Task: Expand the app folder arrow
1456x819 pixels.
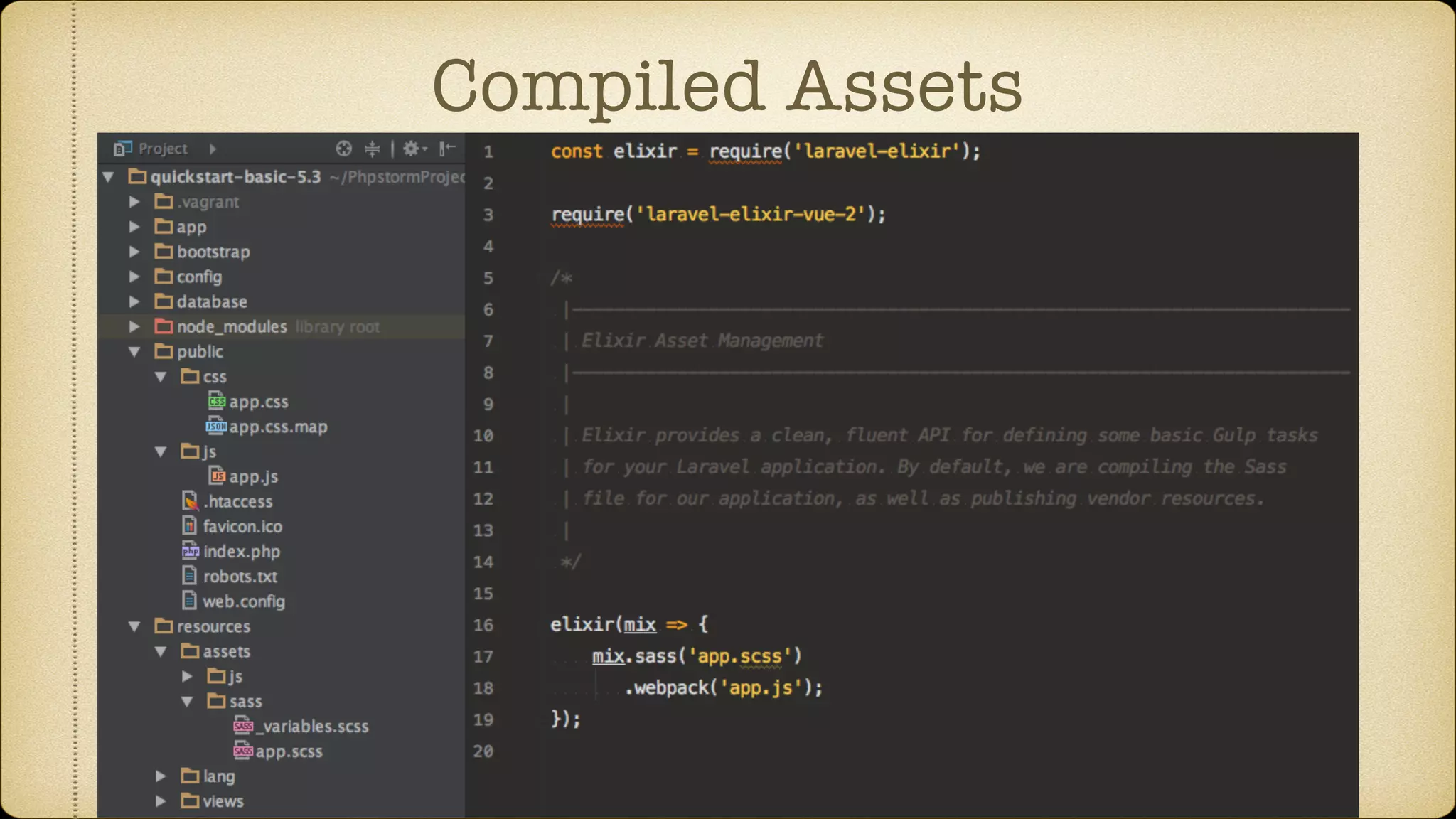Action: [134, 227]
